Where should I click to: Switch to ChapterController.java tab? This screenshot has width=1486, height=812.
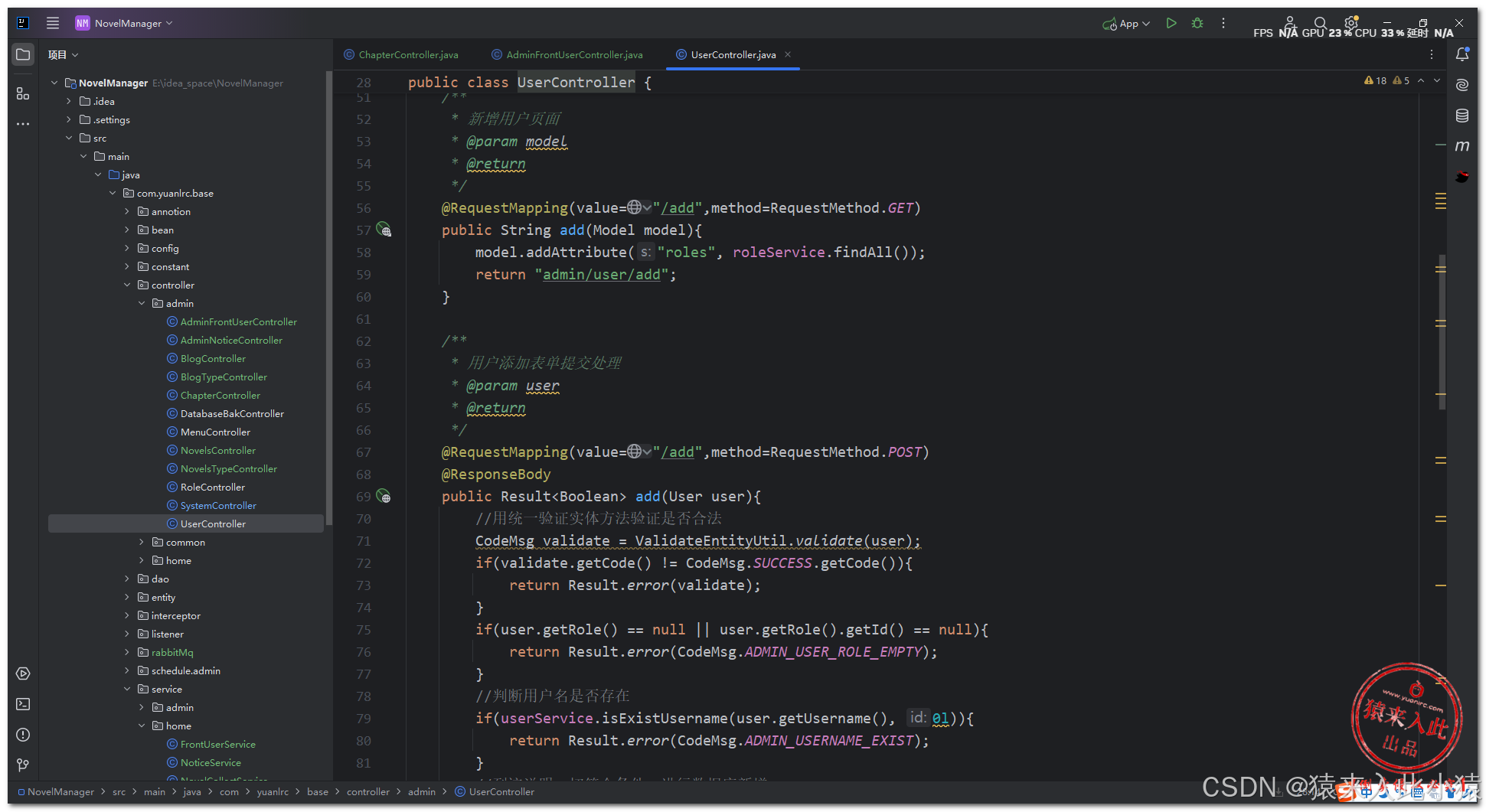coord(401,54)
